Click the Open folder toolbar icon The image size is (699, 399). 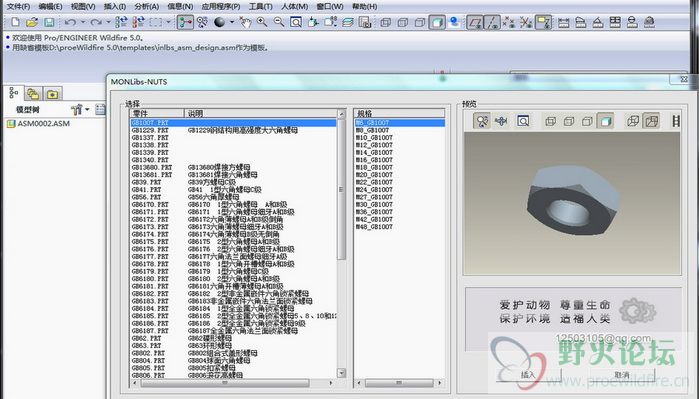pyautogui.click(x=32, y=22)
